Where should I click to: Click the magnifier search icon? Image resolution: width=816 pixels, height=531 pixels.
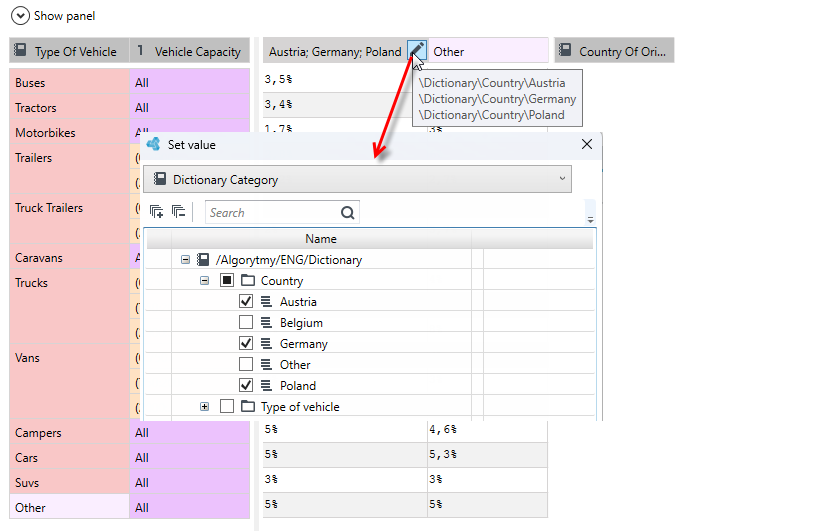(348, 212)
